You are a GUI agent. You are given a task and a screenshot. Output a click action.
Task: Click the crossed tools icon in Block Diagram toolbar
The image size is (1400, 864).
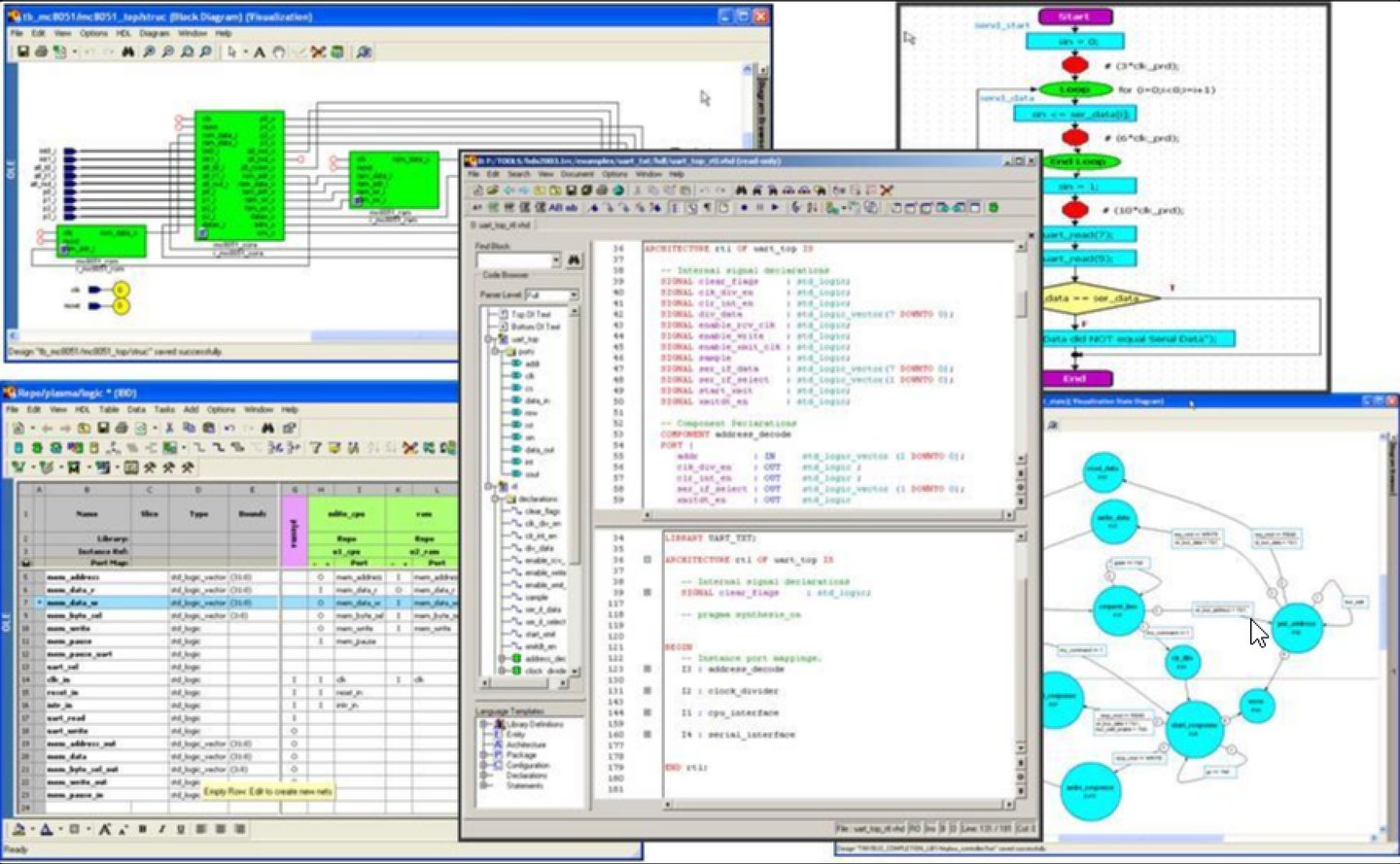point(318,52)
